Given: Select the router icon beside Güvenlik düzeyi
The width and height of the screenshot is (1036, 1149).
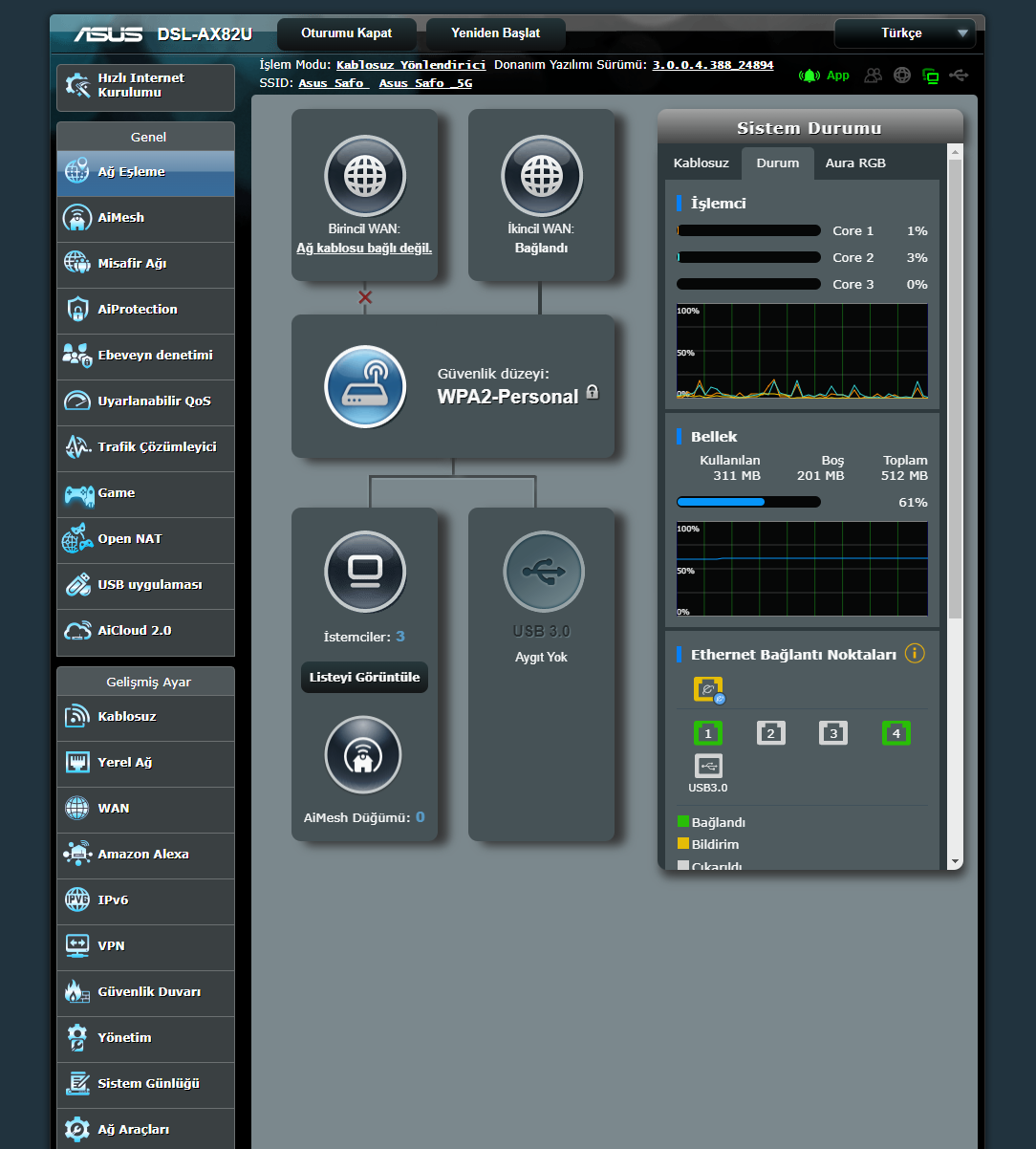Looking at the screenshot, I should (x=365, y=386).
